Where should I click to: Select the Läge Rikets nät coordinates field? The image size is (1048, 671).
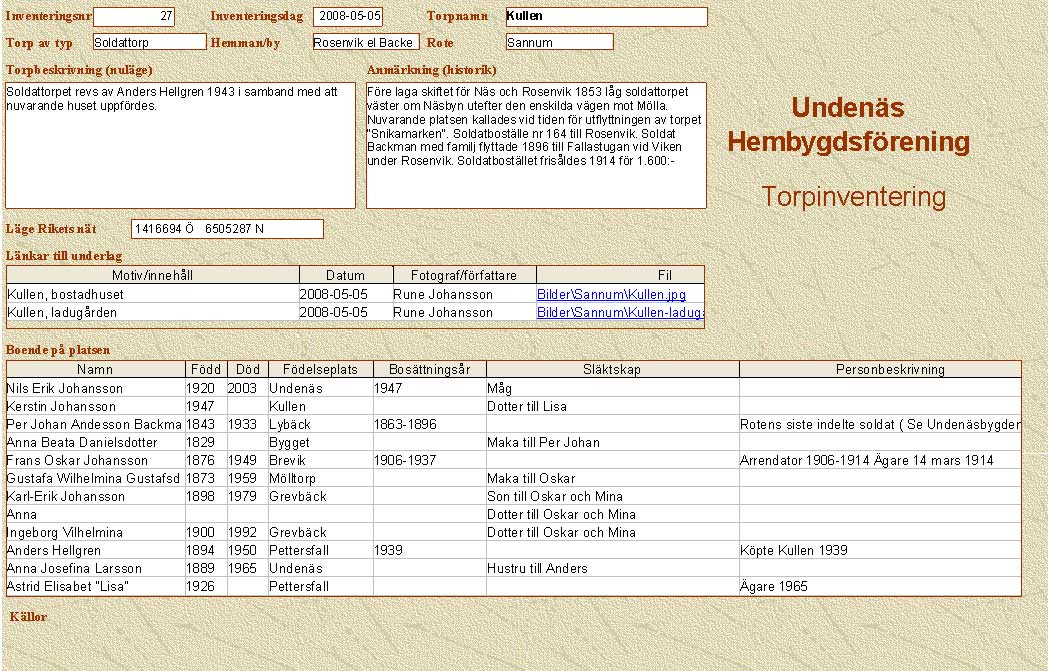click(227, 229)
